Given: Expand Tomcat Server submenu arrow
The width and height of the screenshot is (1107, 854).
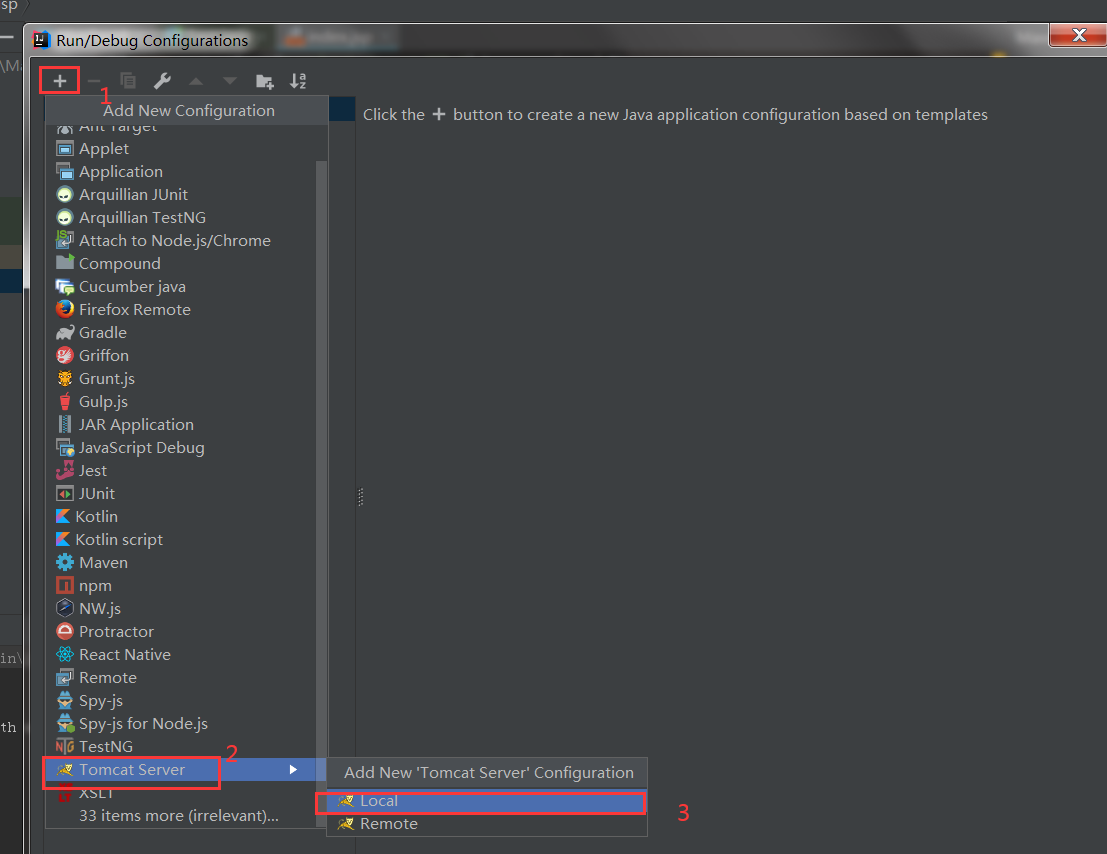Looking at the screenshot, I should click(293, 770).
